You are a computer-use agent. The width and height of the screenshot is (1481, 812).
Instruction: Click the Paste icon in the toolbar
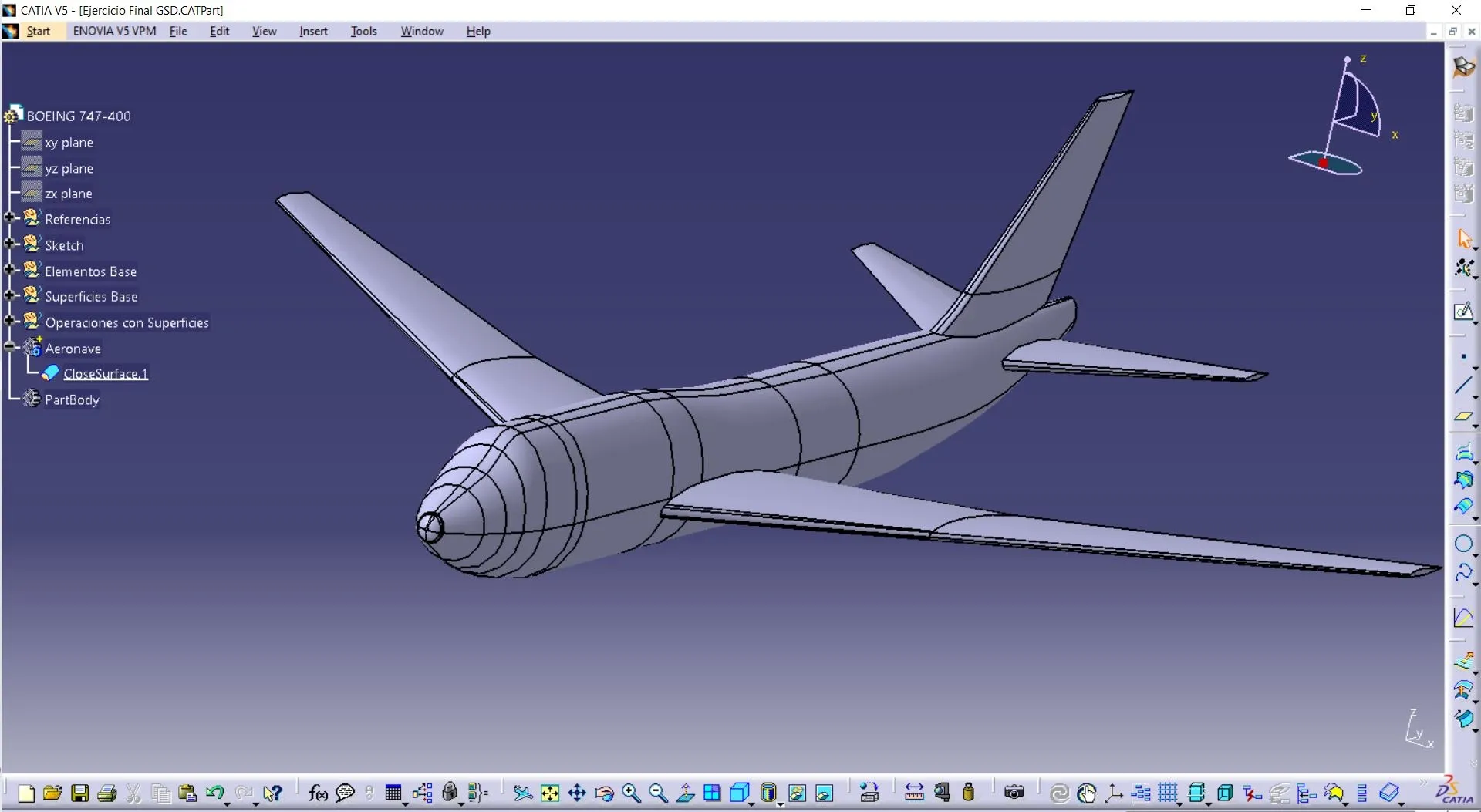[x=187, y=793]
